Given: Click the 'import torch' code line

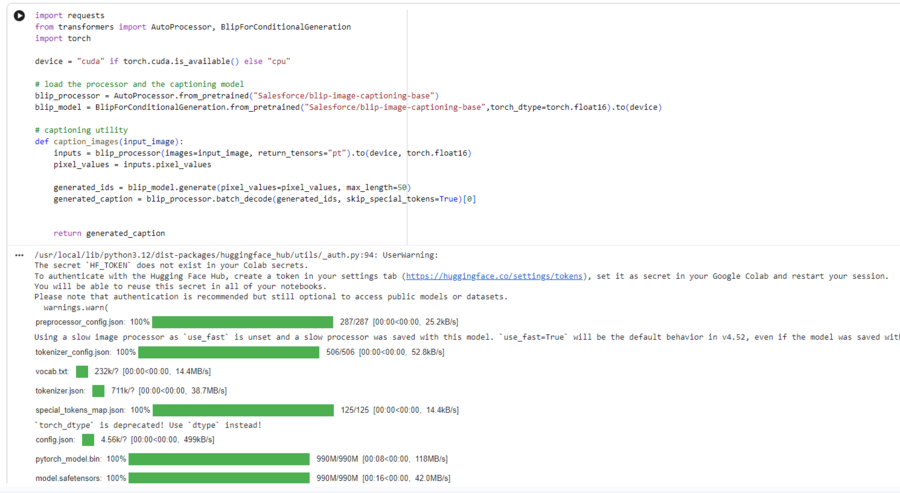Looking at the screenshot, I should [x=63, y=38].
